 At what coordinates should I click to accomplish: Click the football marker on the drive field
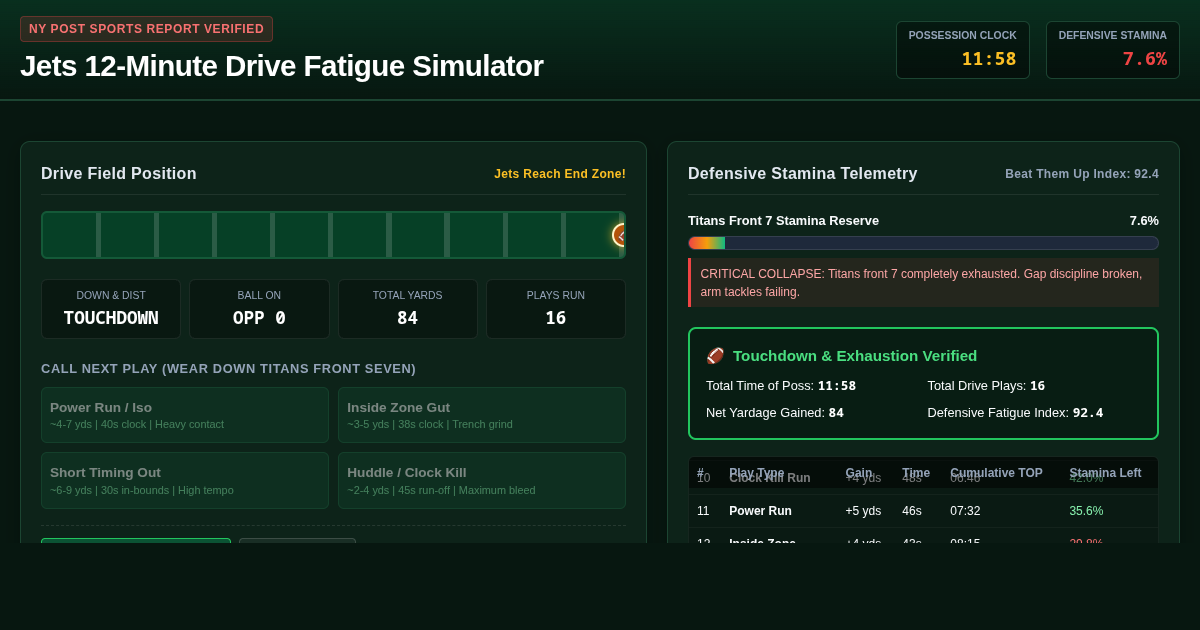[620, 235]
